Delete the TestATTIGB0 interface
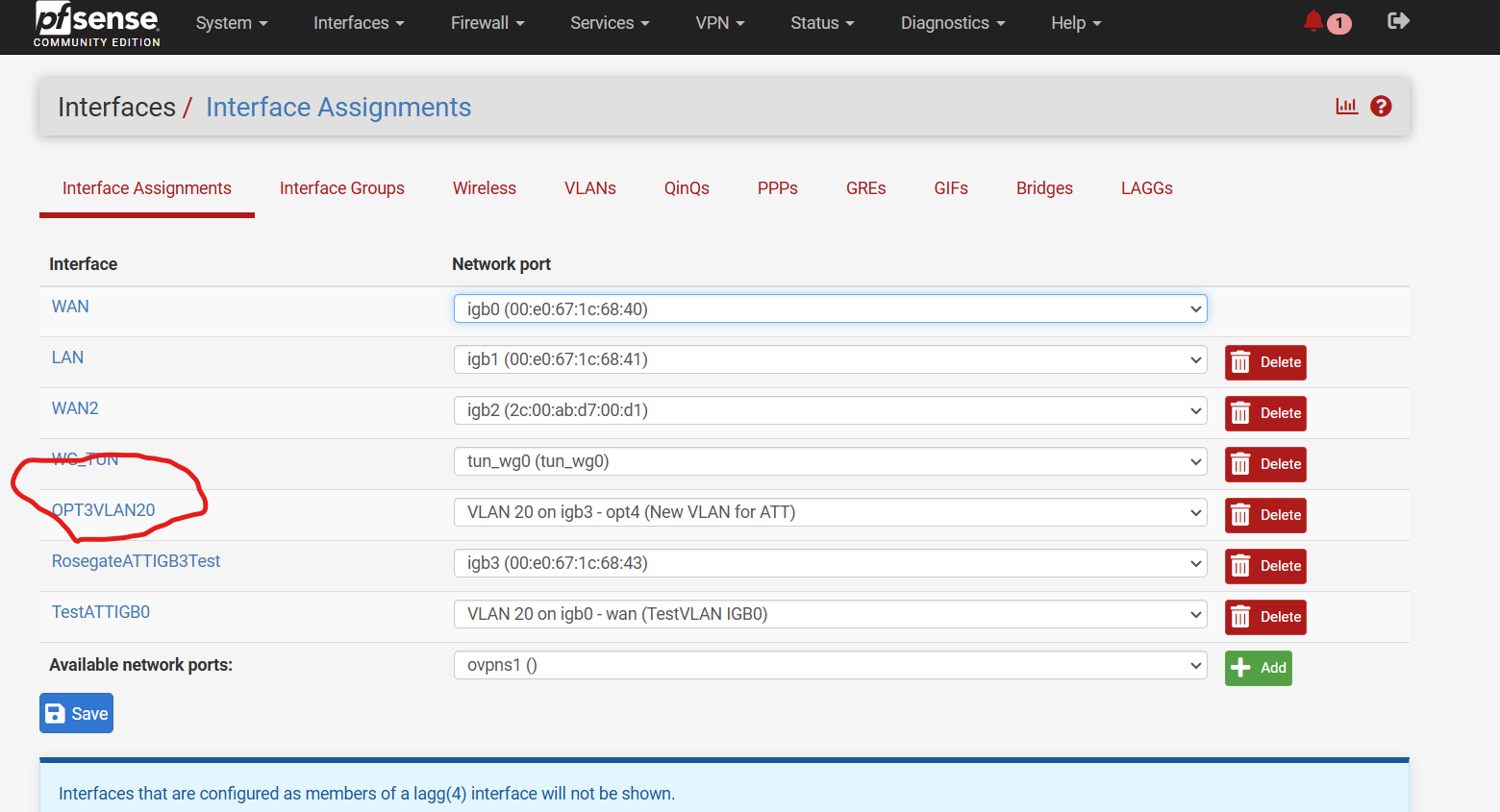The width and height of the screenshot is (1500, 812). point(1265,617)
